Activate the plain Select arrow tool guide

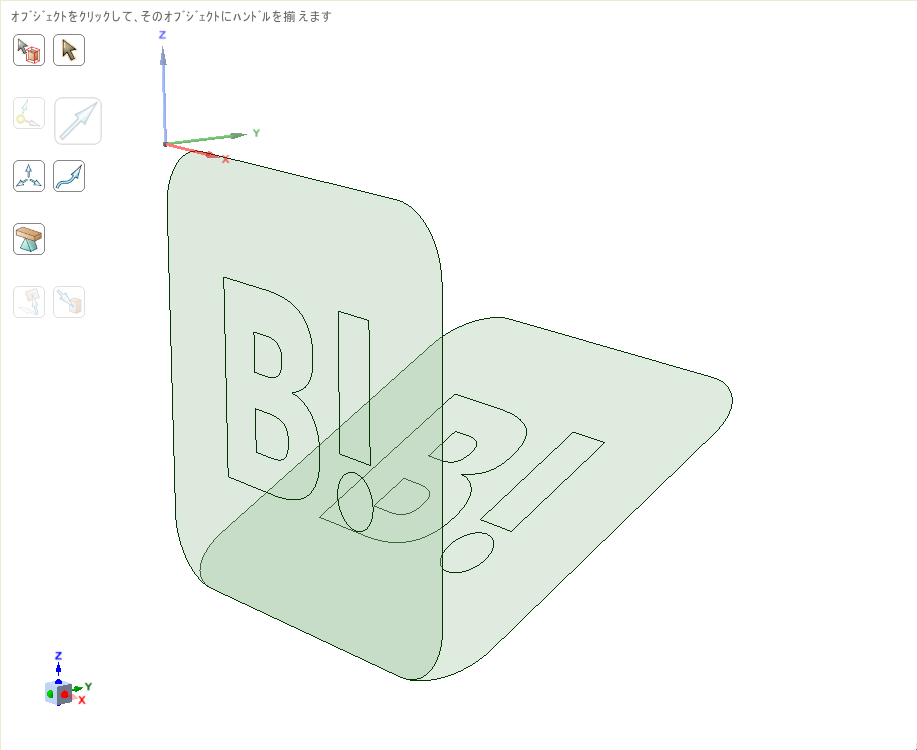[x=69, y=50]
